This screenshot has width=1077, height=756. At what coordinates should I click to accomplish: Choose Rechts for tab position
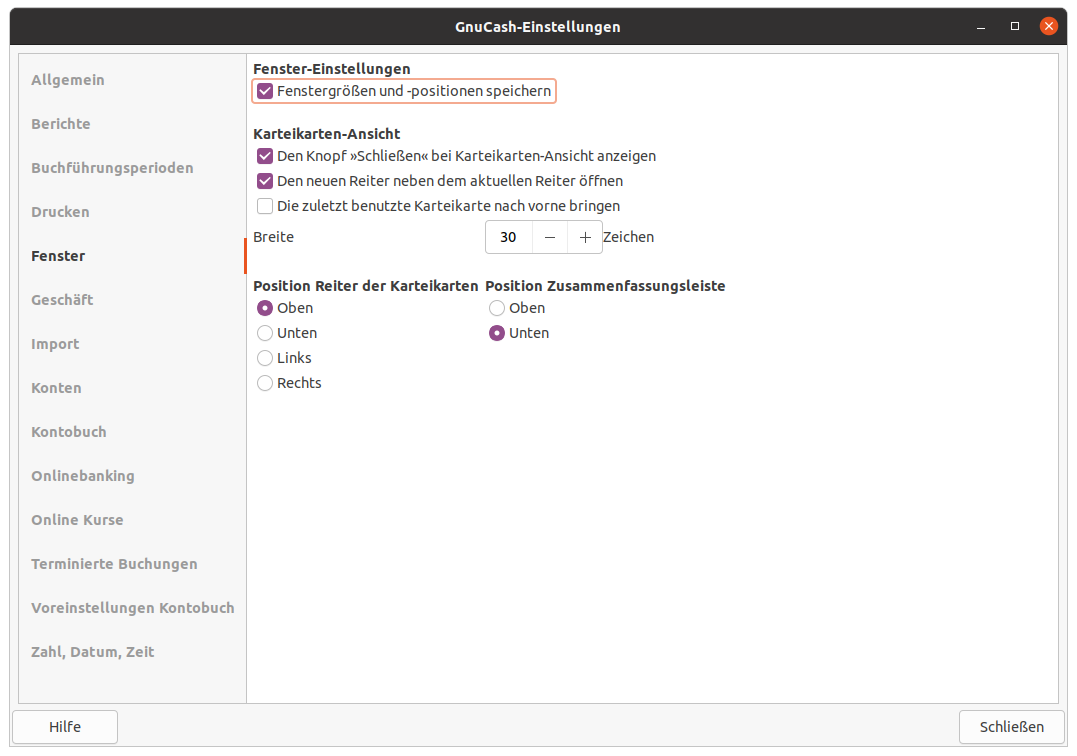point(265,383)
